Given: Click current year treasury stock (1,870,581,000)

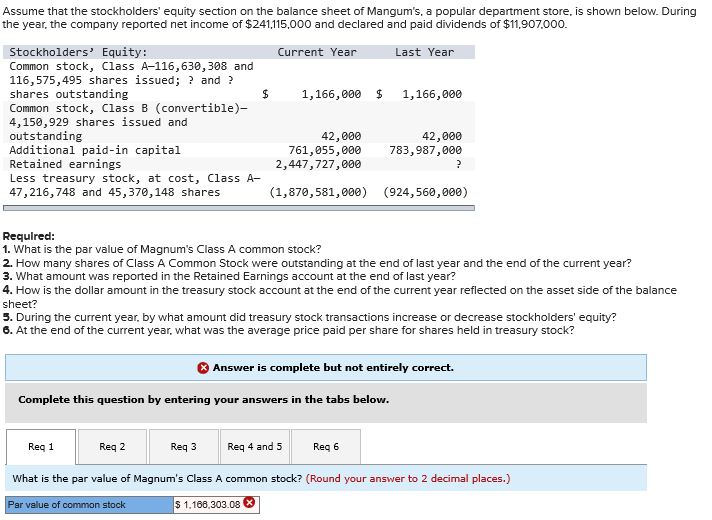Looking at the screenshot, I should pyautogui.click(x=318, y=192).
